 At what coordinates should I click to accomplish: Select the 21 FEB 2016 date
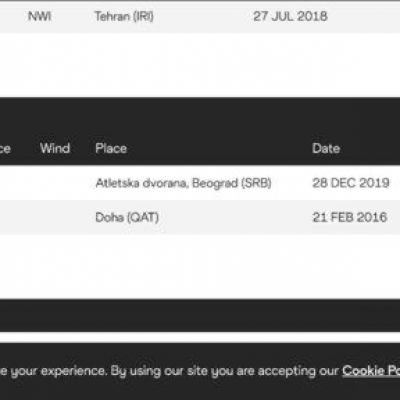[350, 217]
